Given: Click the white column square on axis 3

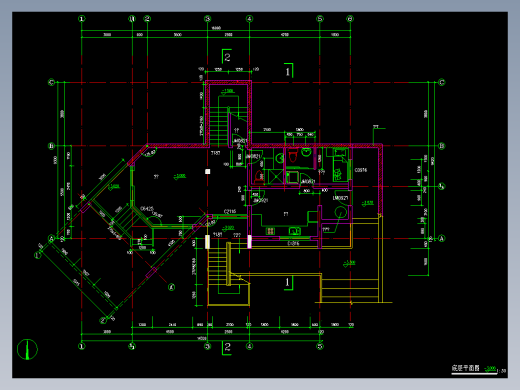Looking at the screenshot, I should [207, 171].
